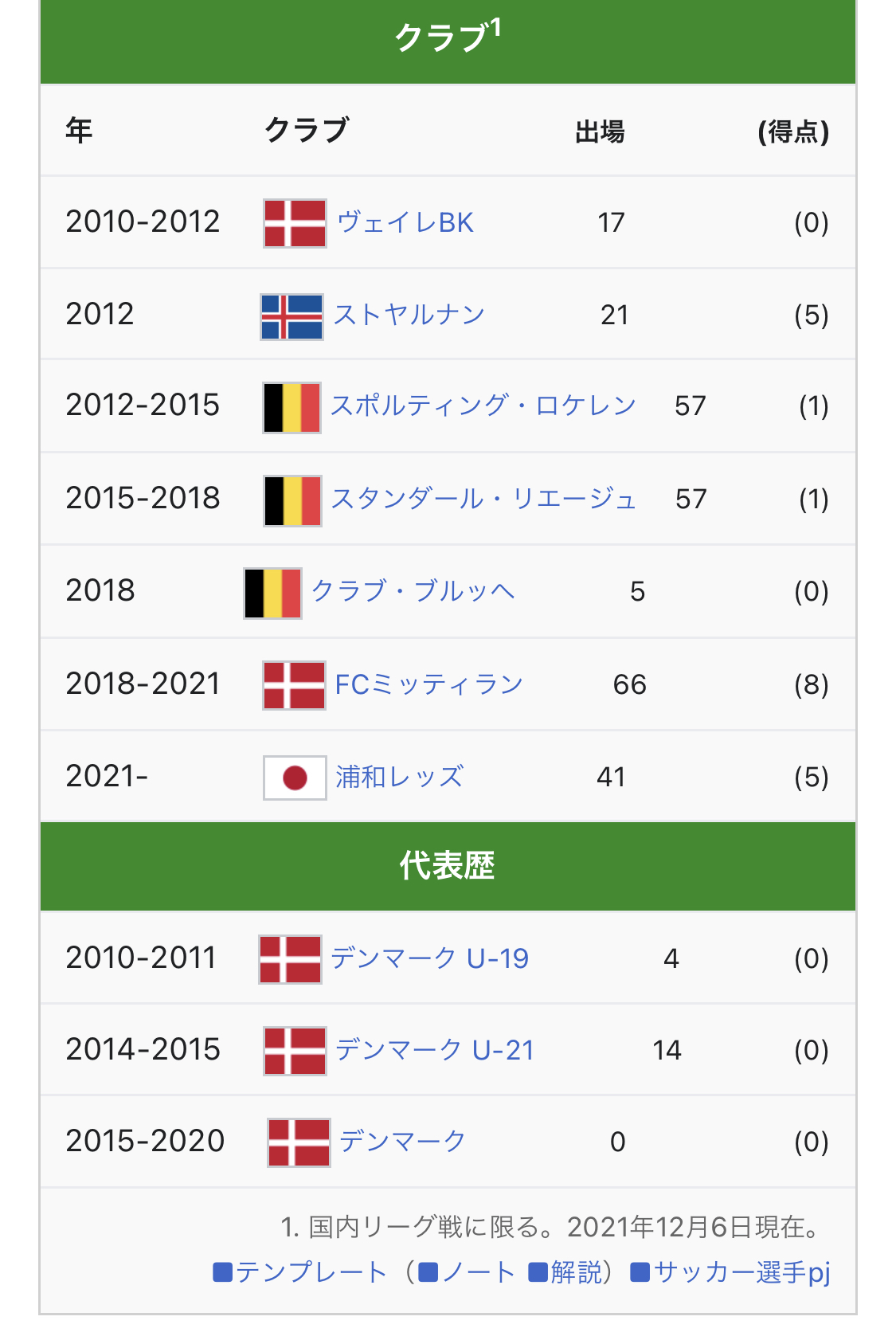Jump to footnote 1 in クラブ header

(x=495, y=29)
